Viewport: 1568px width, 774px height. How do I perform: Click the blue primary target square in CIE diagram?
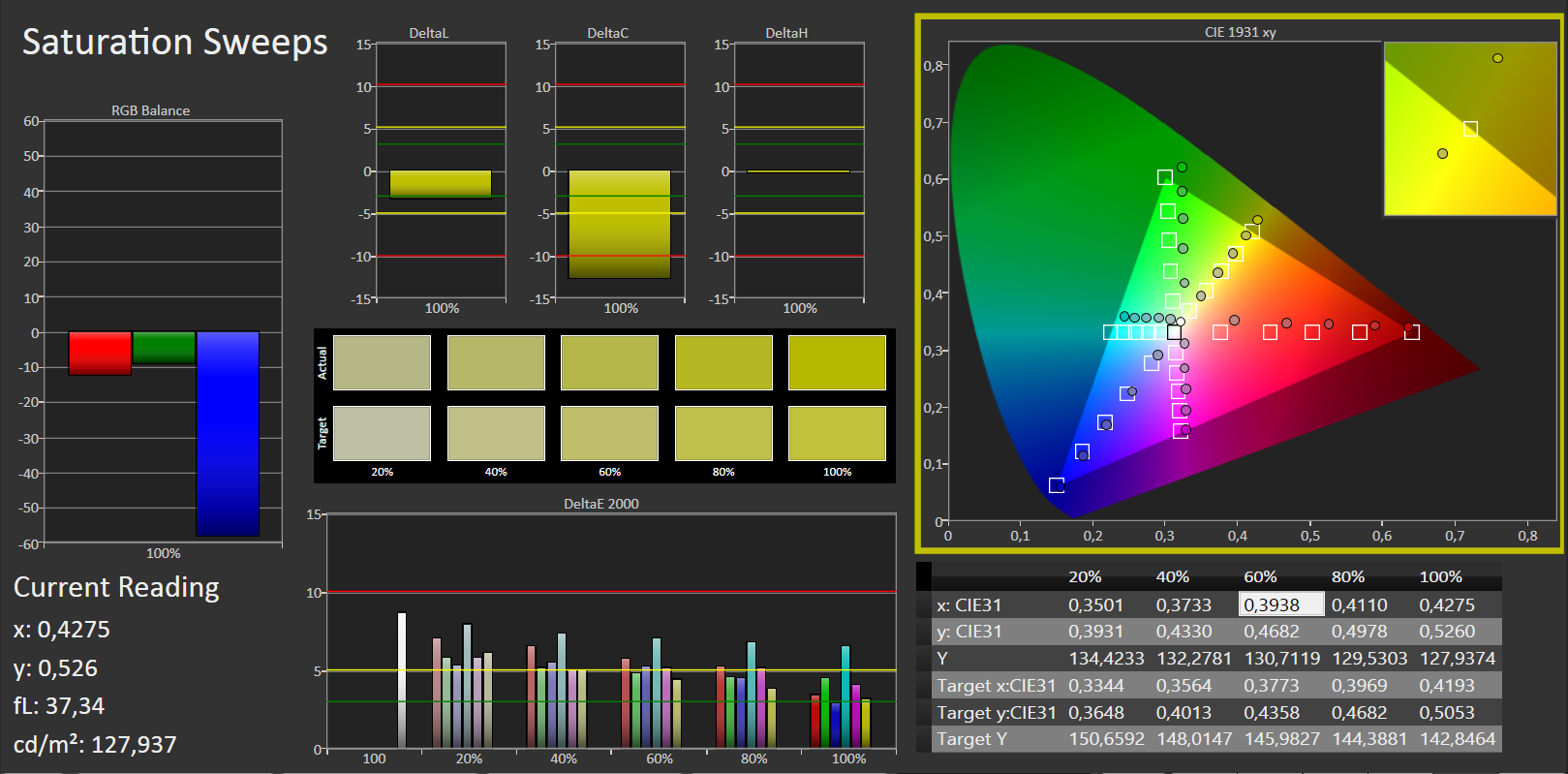1057,485
